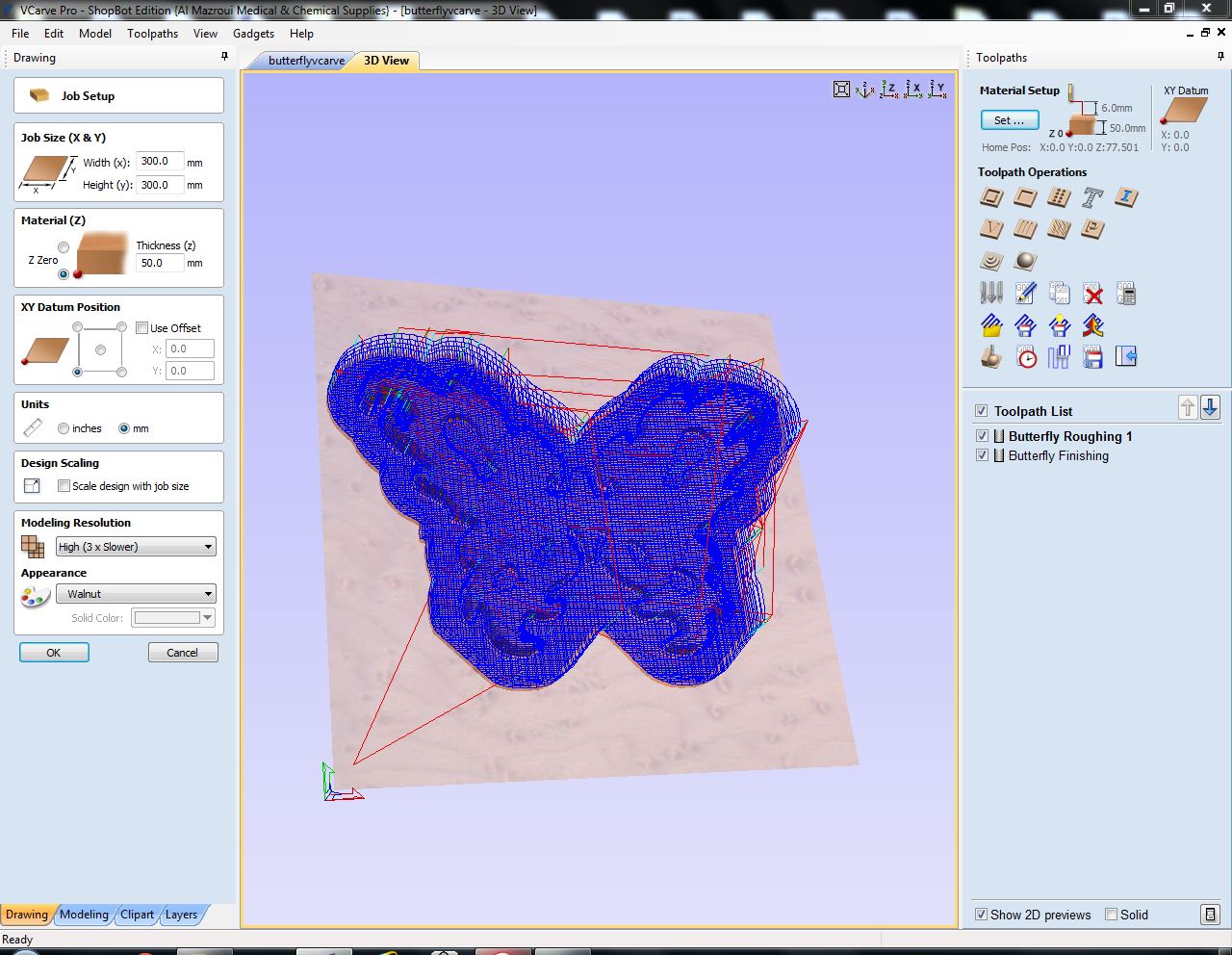
Task: Click the Recalculate toolpaths calculator icon
Action: 1126,293
